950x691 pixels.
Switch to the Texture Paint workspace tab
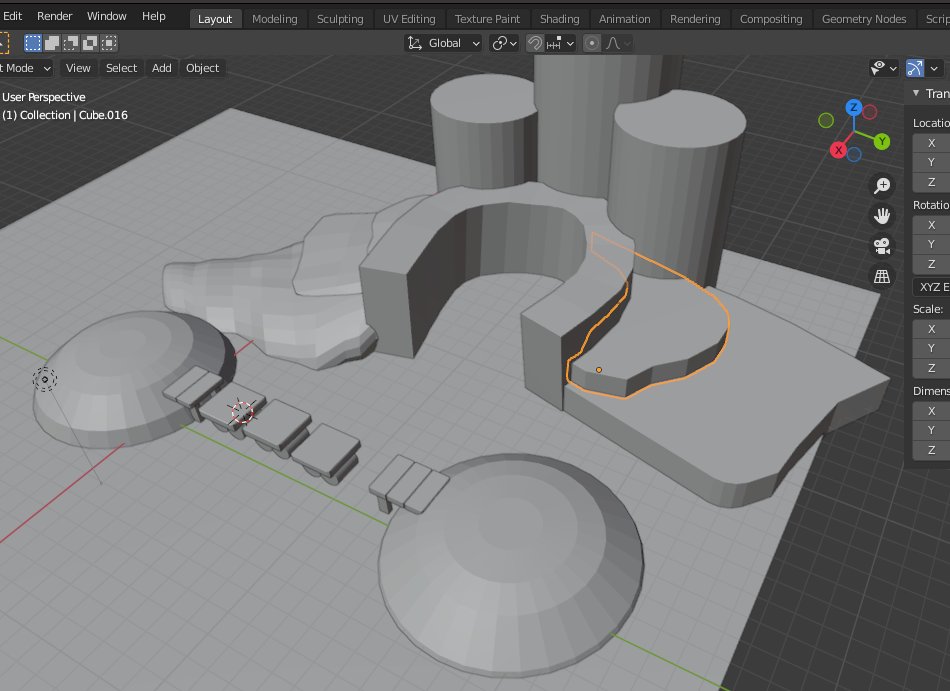pos(487,19)
